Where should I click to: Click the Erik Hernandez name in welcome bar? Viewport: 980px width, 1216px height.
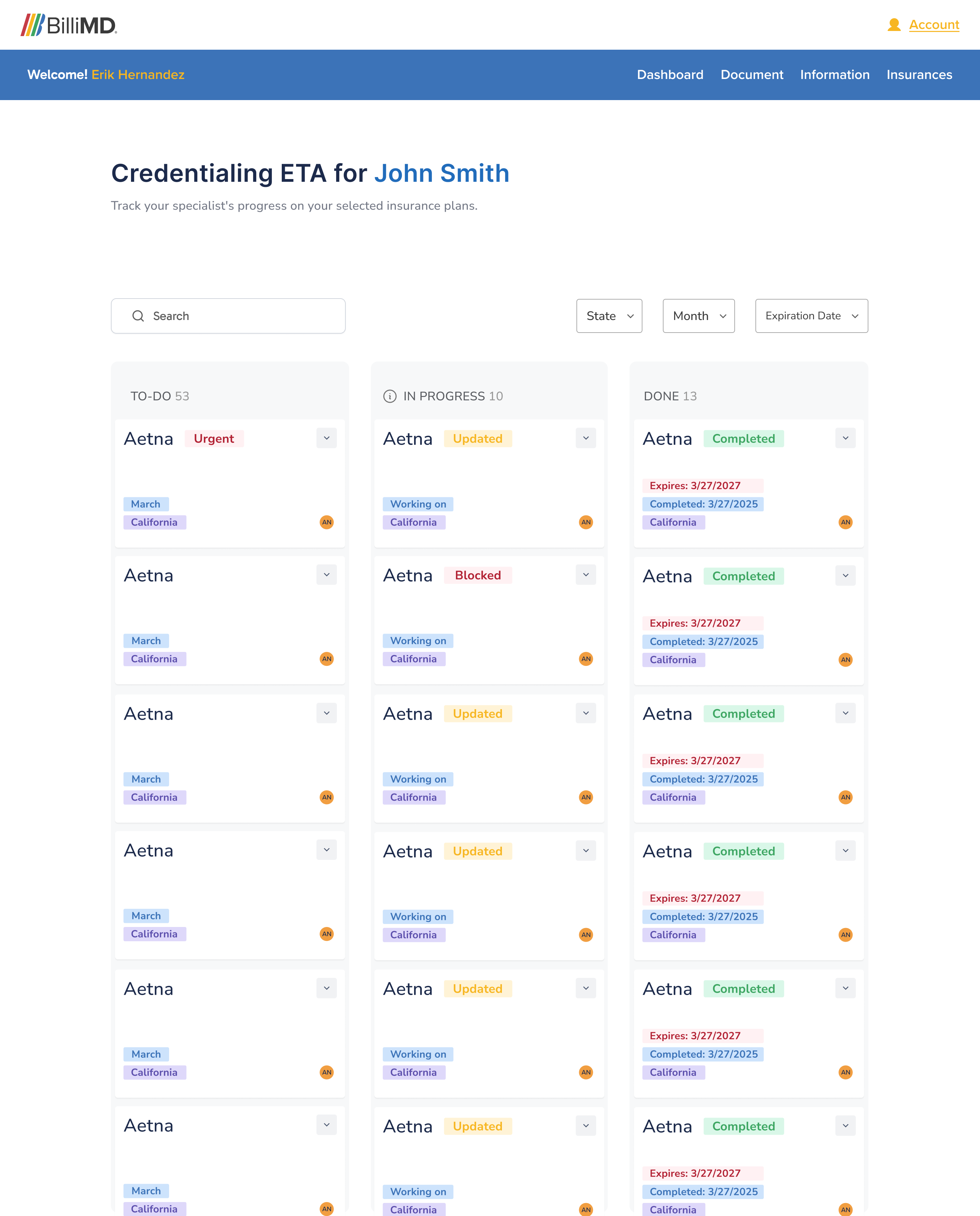pyautogui.click(x=138, y=75)
